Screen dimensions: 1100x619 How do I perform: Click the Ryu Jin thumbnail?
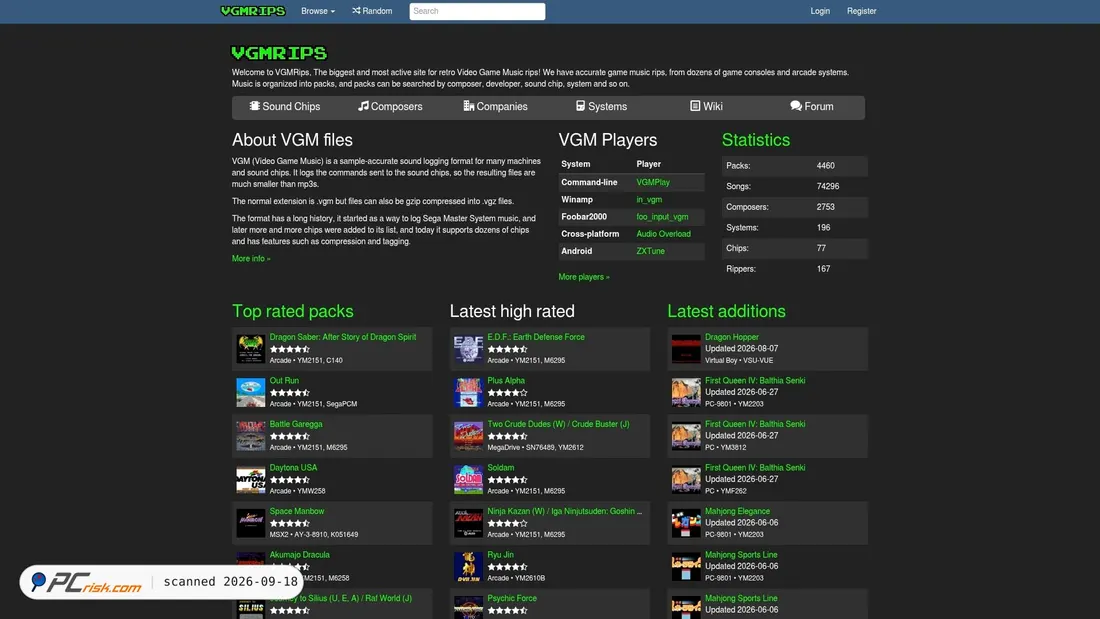click(468, 566)
